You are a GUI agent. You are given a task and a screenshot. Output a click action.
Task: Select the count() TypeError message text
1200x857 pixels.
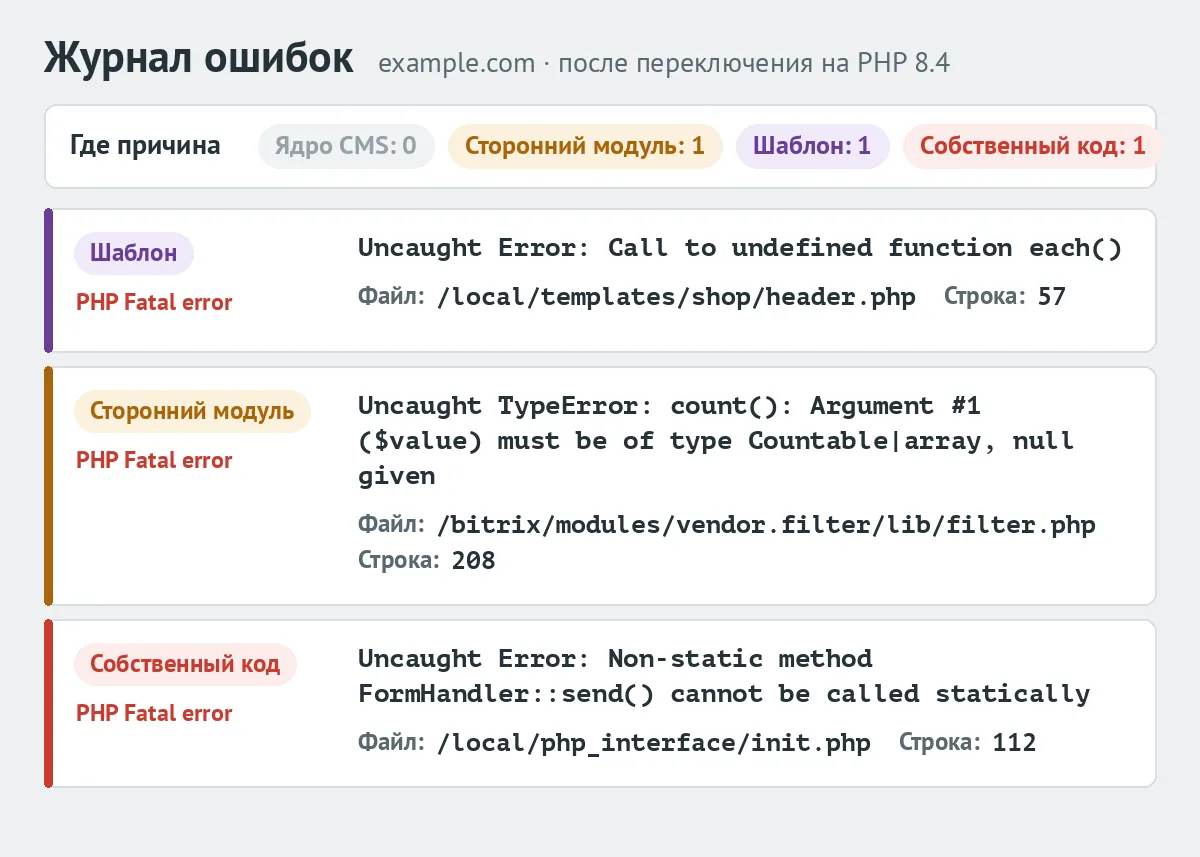pos(716,441)
